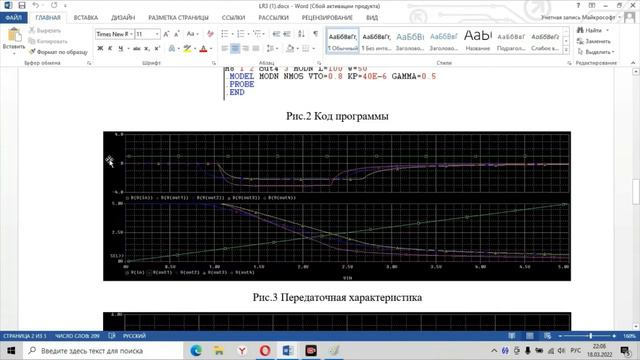Open the ФАЙЛ menu
The image size is (640, 360).
[x=13, y=18]
